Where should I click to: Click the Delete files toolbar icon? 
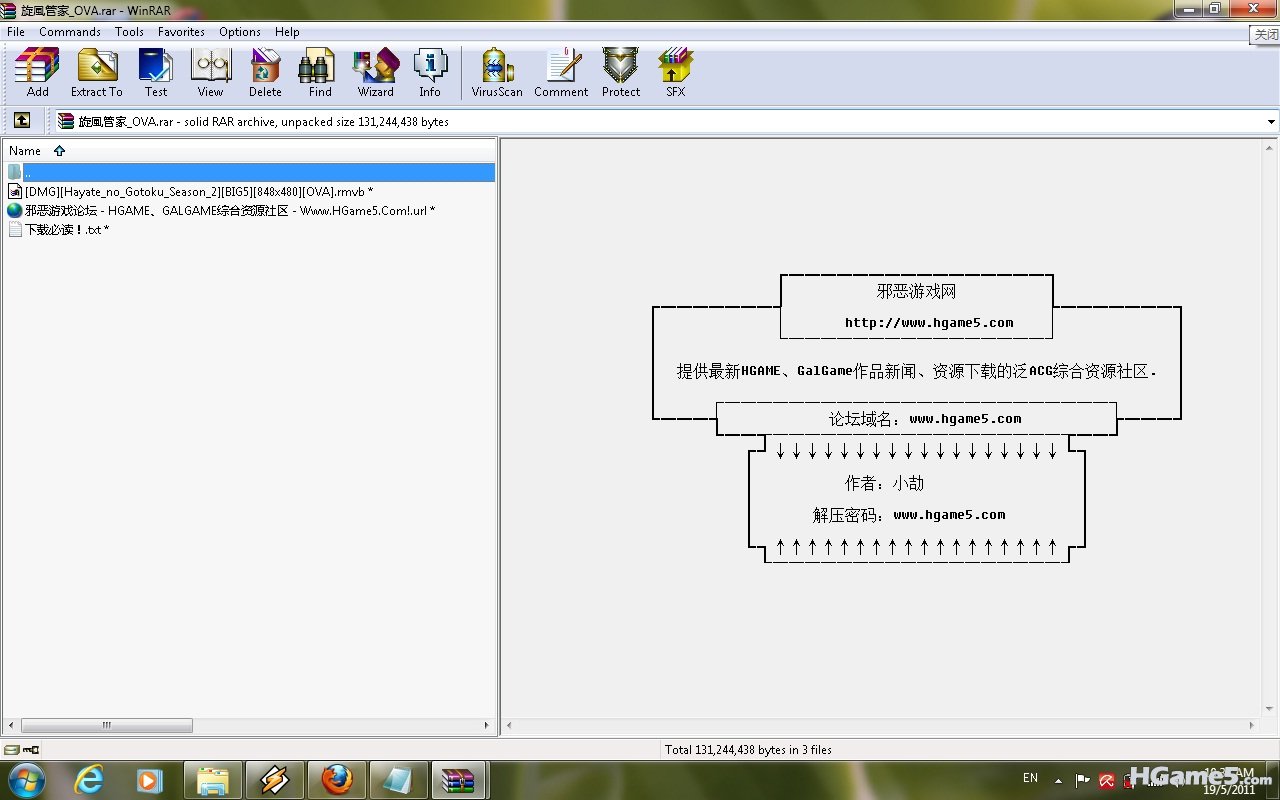(x=265, y=73)
